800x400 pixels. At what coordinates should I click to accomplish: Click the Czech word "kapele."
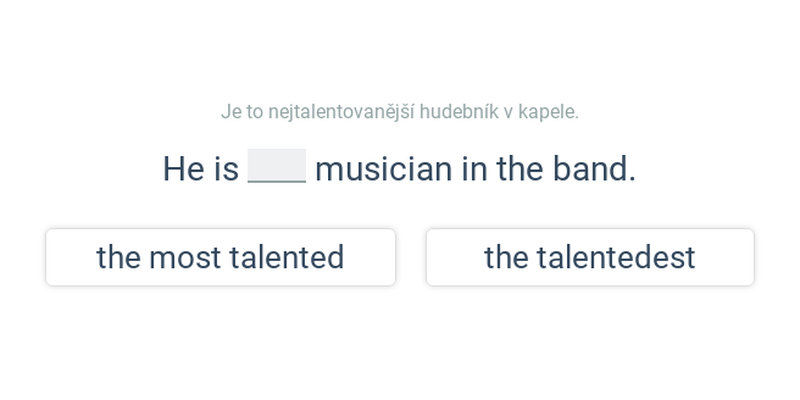tap(548, 112)
